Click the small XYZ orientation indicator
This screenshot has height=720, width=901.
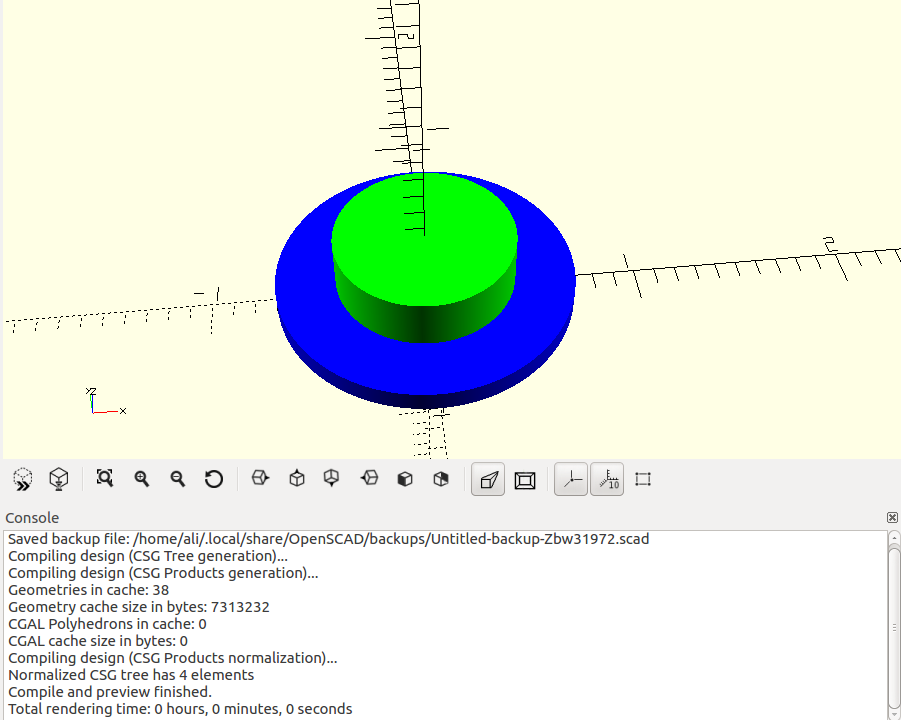(x=106, y=401)
